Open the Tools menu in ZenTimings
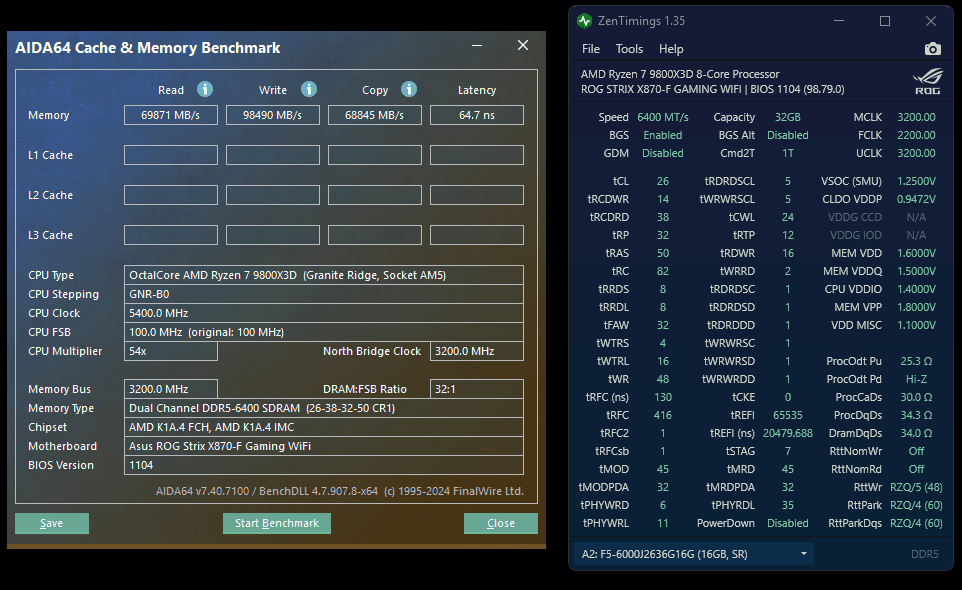Screen dimensions: 962x590 (x=629, y=48)
